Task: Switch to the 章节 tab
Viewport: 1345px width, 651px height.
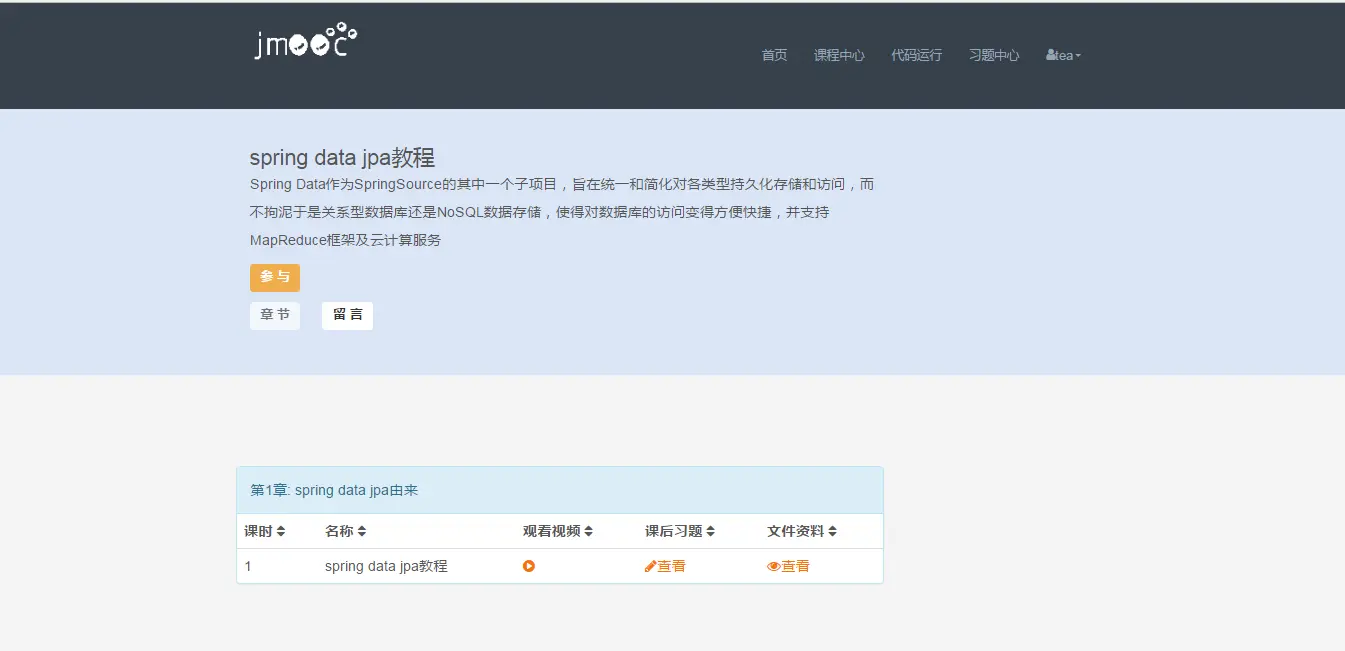Action: 275,315
